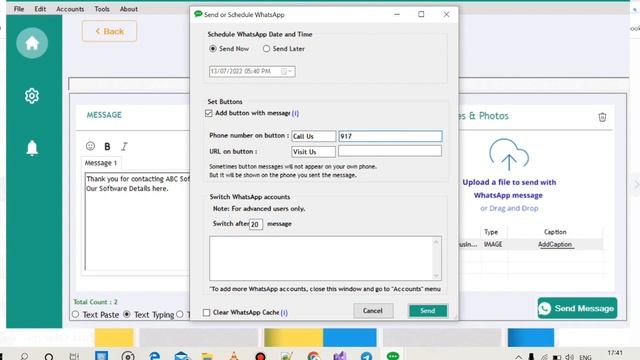Open File Explorer from the taskbar
Screen dimensions: 640x360
[207, 356]
